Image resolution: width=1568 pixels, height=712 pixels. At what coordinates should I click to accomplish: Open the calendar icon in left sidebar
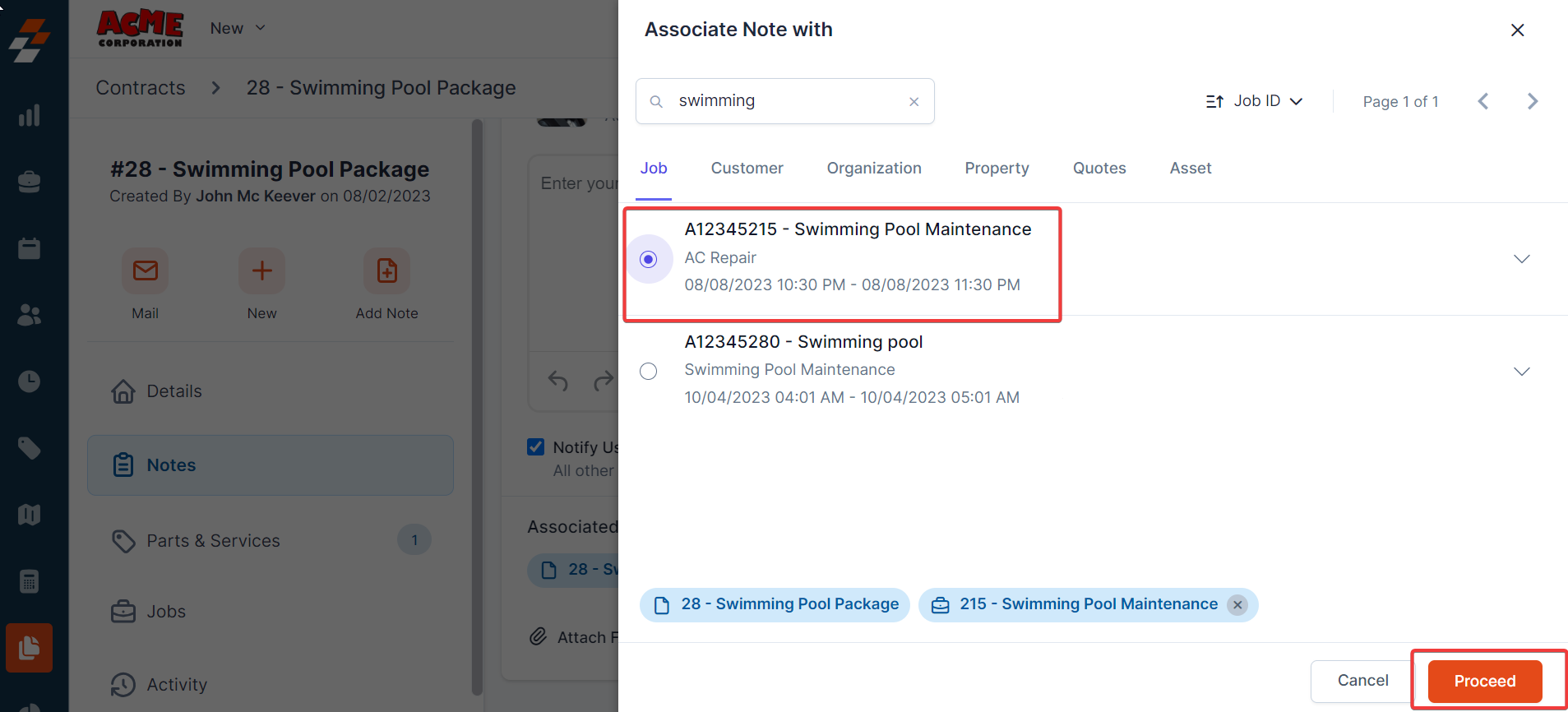(x=30, y=248)
